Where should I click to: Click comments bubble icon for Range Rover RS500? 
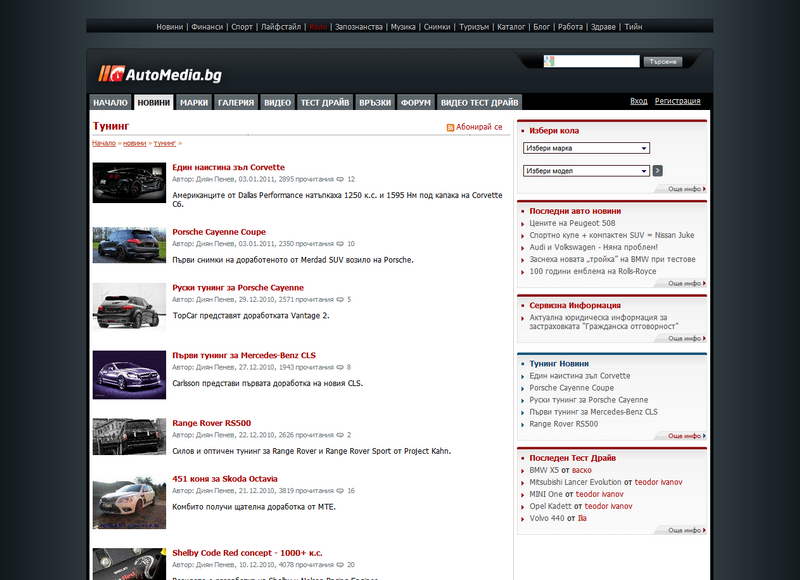340,435
